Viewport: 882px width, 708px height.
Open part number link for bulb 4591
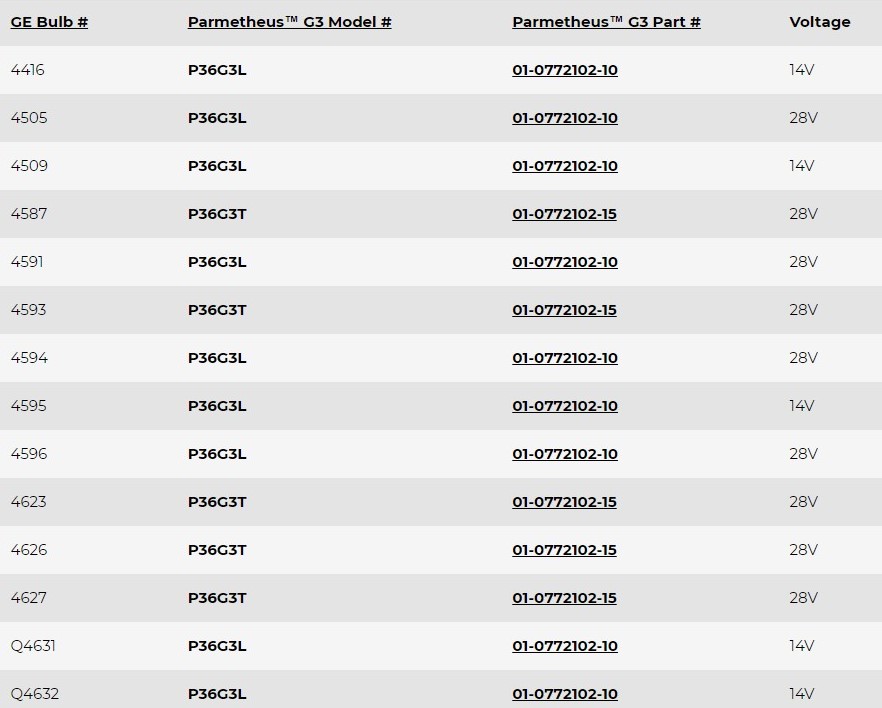[x=565, y=262]
